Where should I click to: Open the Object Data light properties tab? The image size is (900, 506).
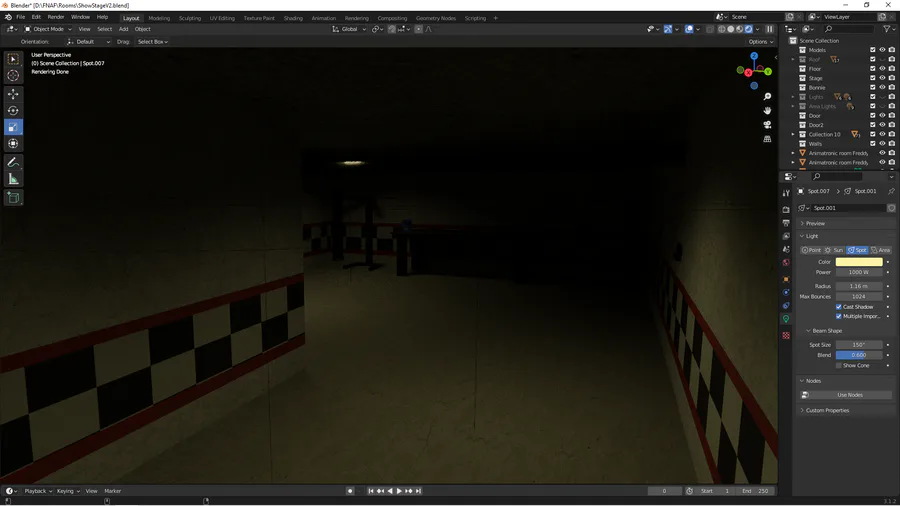coord(786,319)
